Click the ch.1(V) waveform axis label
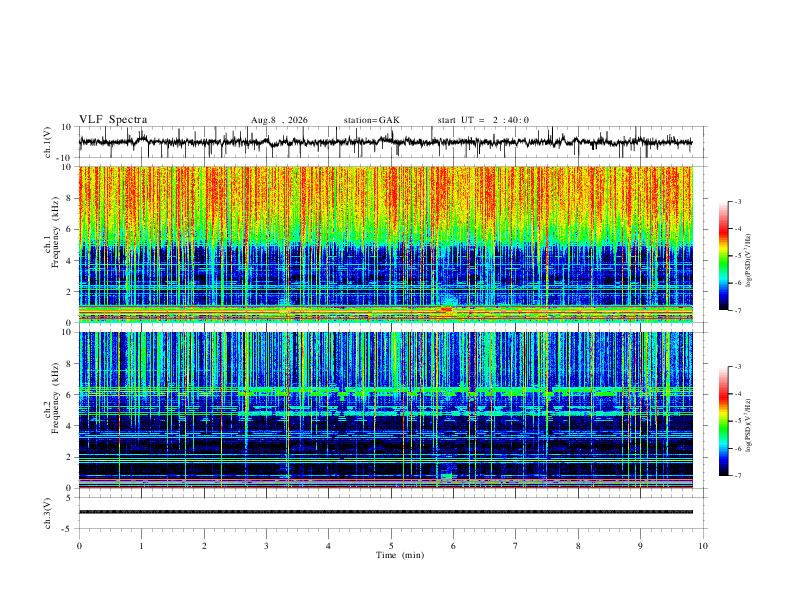Viewport: 792px width, 612px height. pos(48,142)
